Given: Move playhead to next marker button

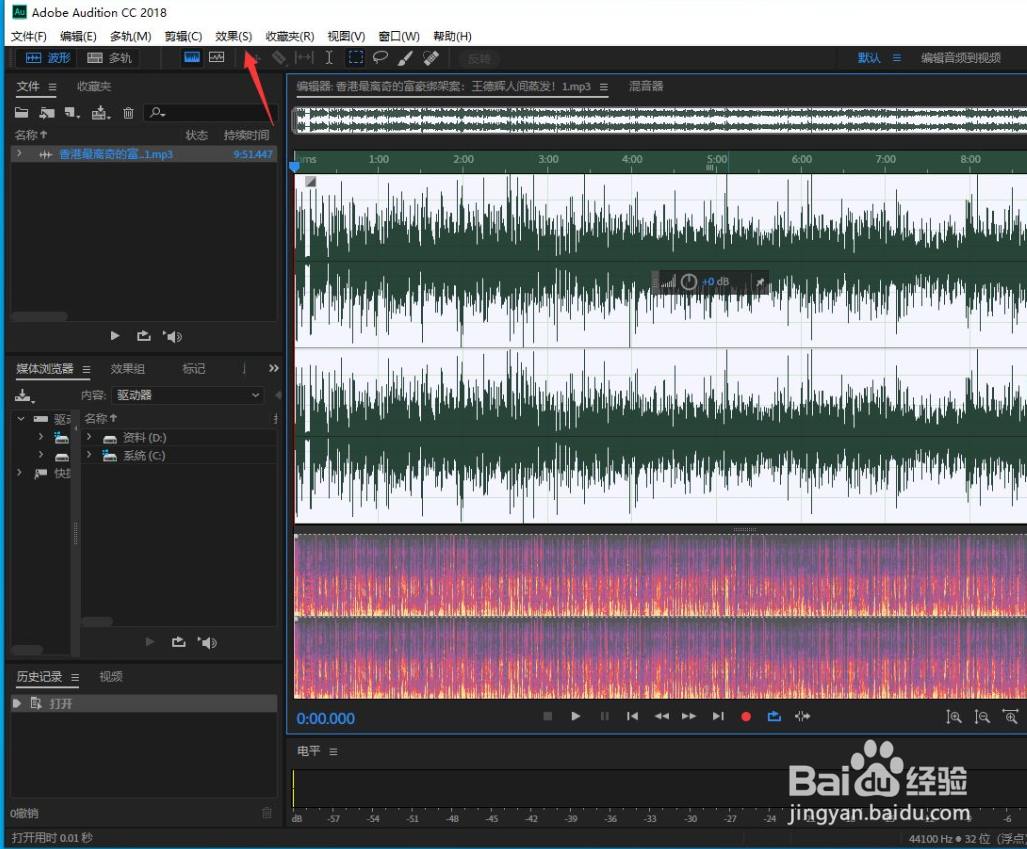Looking at the screenshot, I should click(x=719, y=716).
